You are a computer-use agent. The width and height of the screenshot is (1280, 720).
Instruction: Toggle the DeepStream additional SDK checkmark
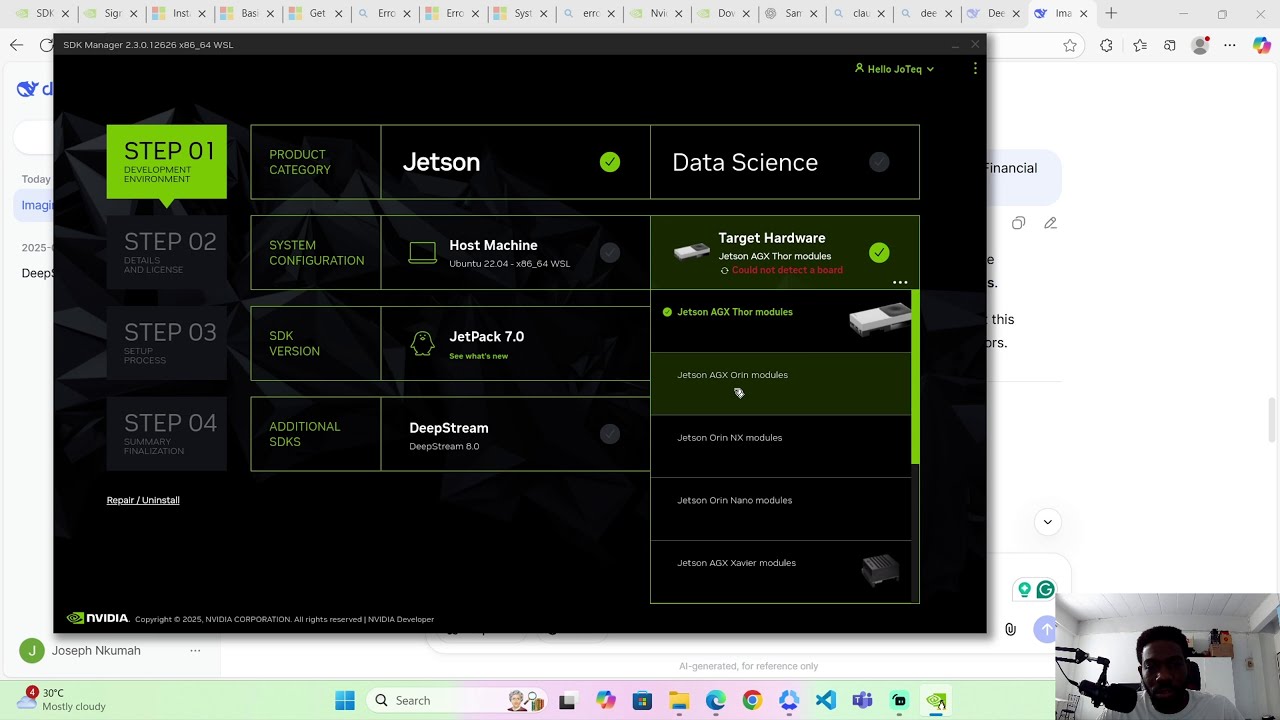tap(610, 434)
